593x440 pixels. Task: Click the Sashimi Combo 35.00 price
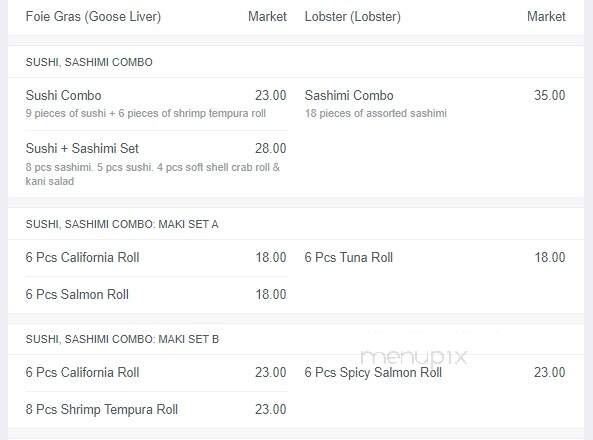point(550,95)
